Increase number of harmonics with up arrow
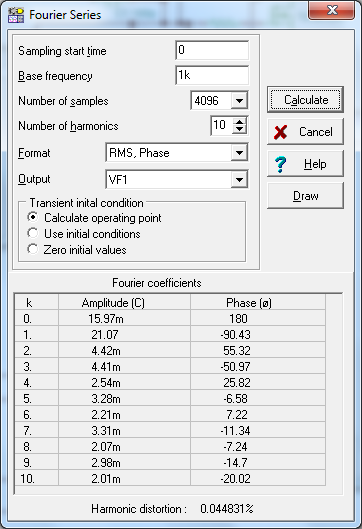Screen dimensions: 362x529 pyautogui.click(x=240, y=122)
